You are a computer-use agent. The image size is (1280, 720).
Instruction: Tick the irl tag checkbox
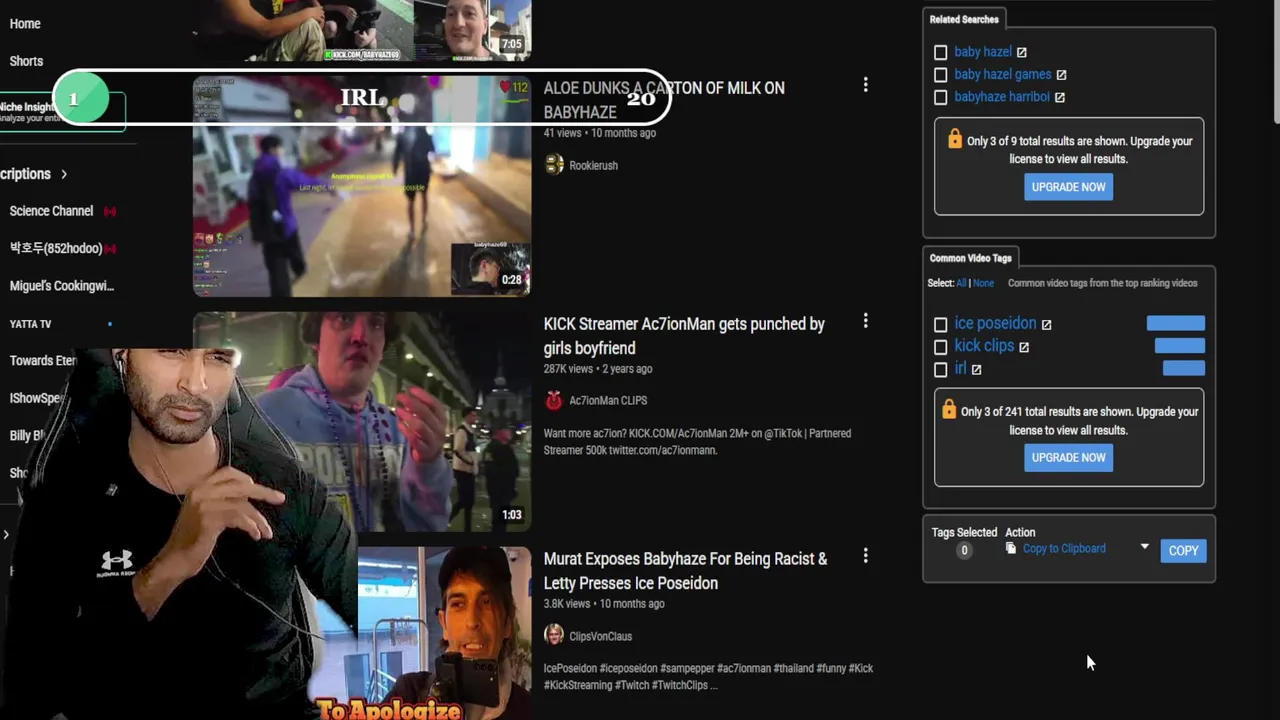[x=940, y=369]
